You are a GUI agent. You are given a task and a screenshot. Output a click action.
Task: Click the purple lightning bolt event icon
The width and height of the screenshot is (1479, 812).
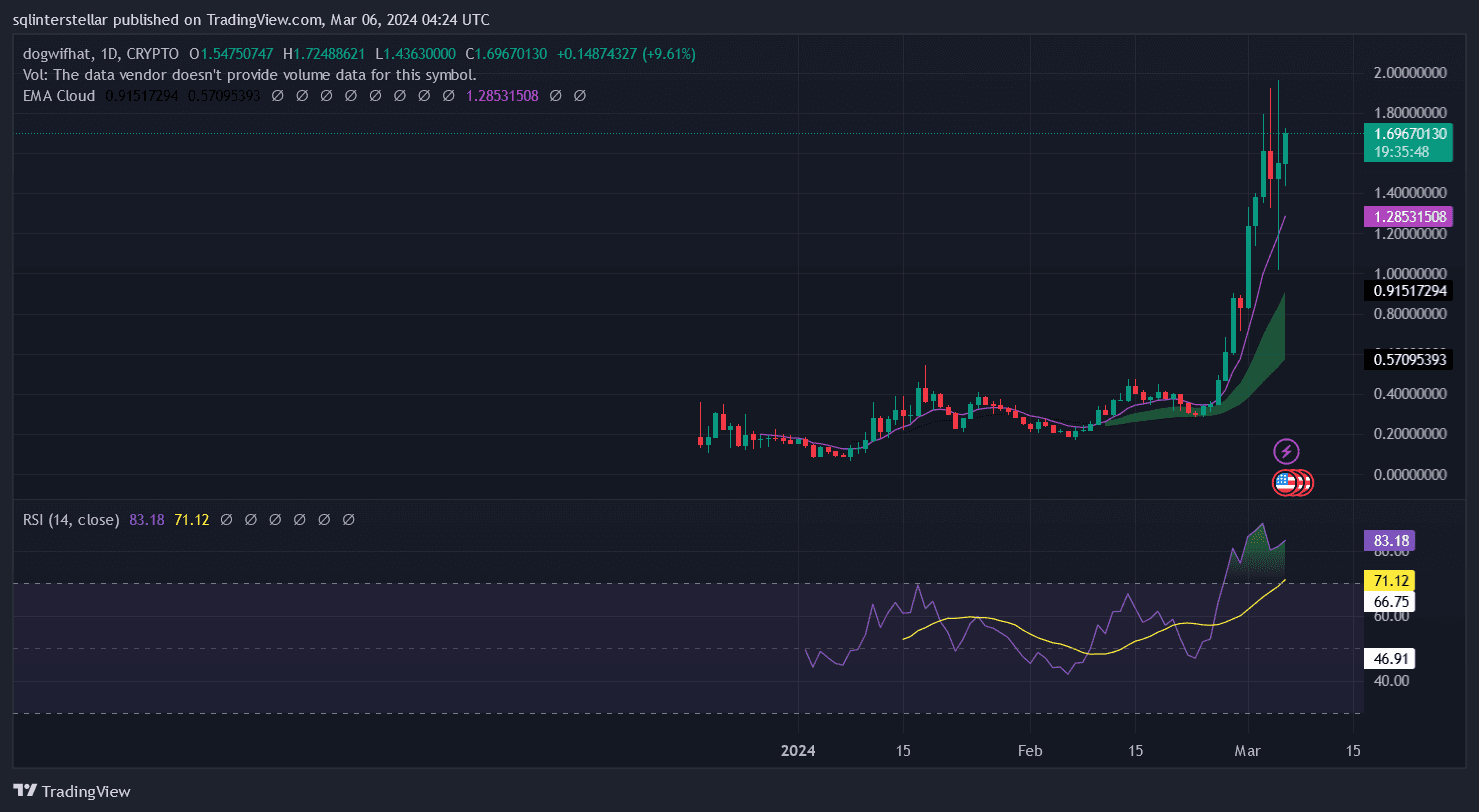(x=1287, y=451)
